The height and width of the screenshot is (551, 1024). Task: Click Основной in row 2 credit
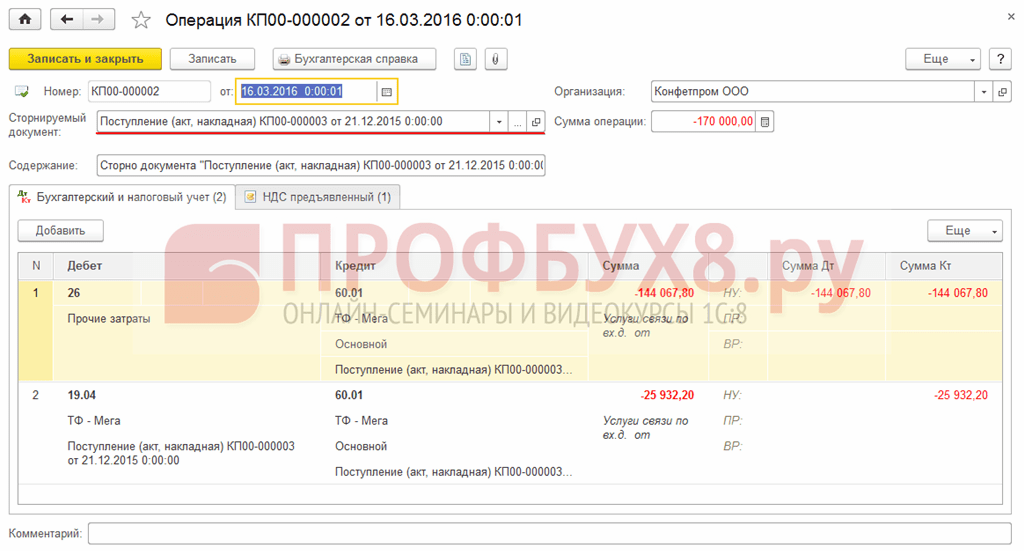[361, 447]
